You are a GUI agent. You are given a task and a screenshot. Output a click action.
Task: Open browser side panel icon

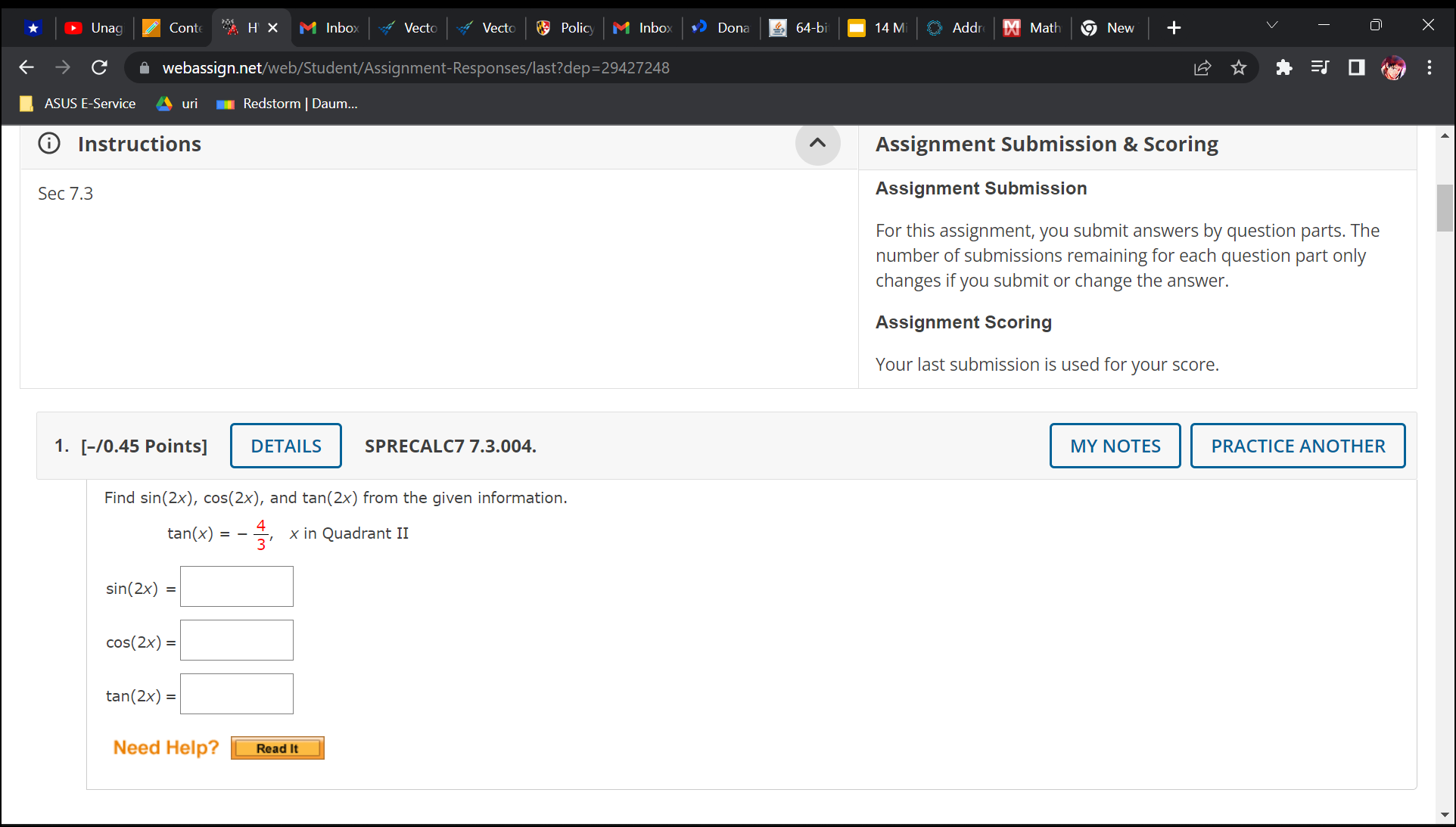click(1356, 68)
